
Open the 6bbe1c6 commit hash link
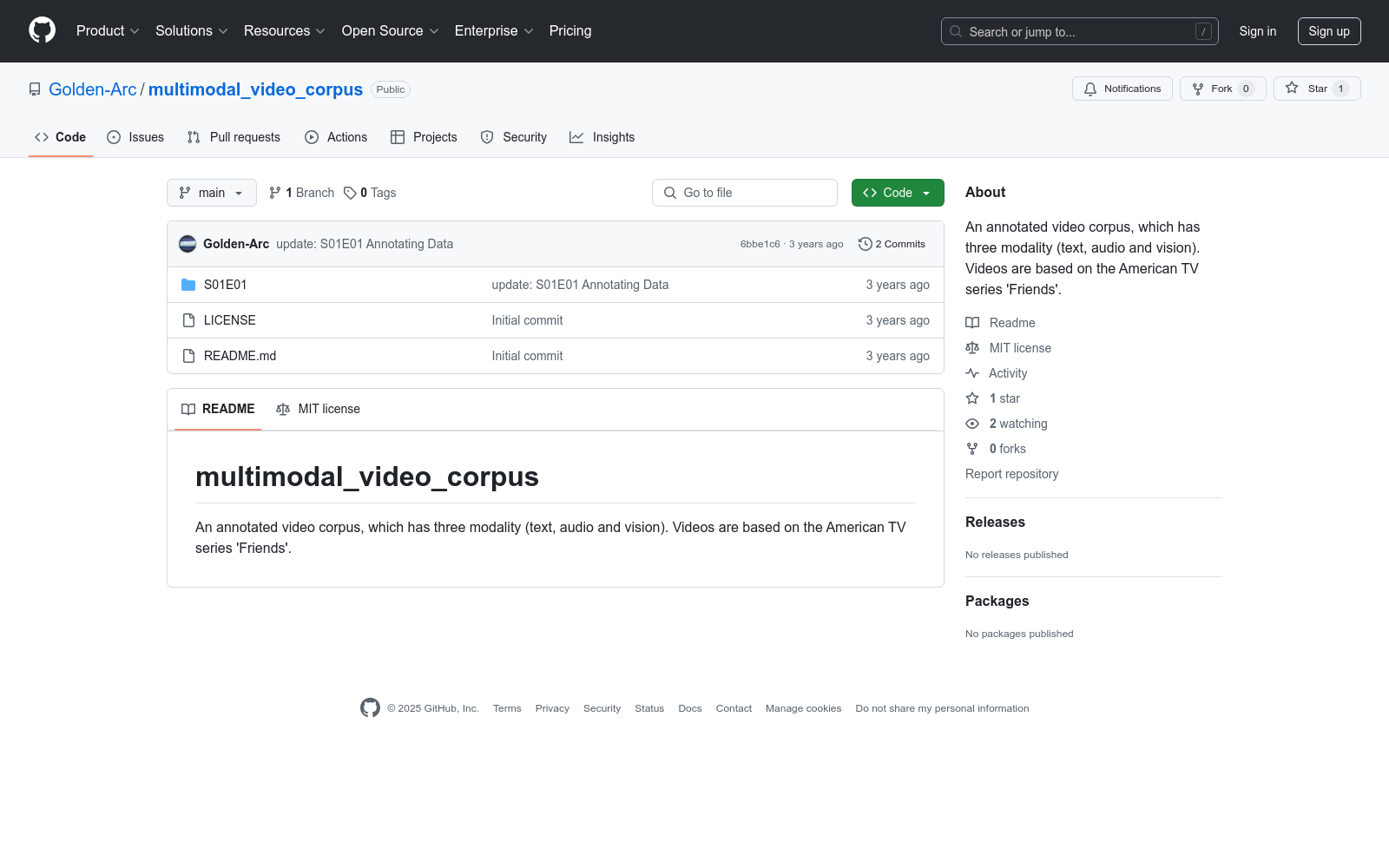tap(760, 244)
